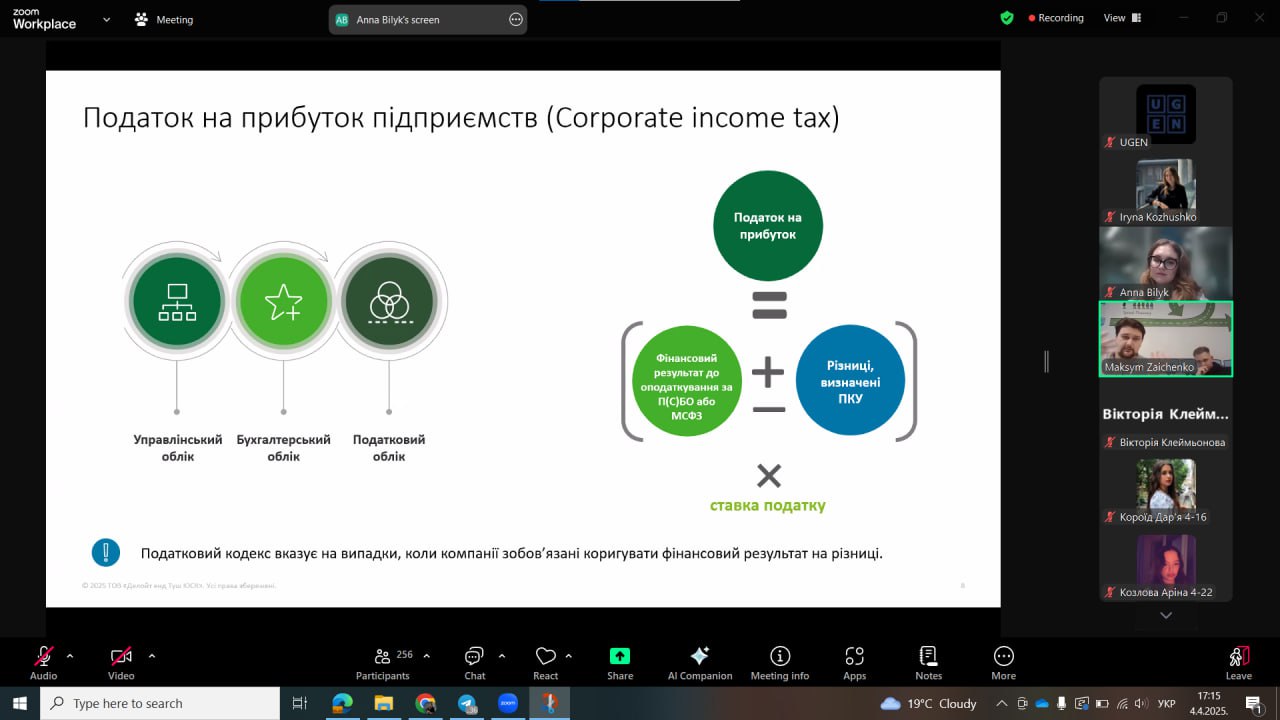Click the green Share screen icon
The height and width of the screenshot is (720, 1280).
pos(620,657)
